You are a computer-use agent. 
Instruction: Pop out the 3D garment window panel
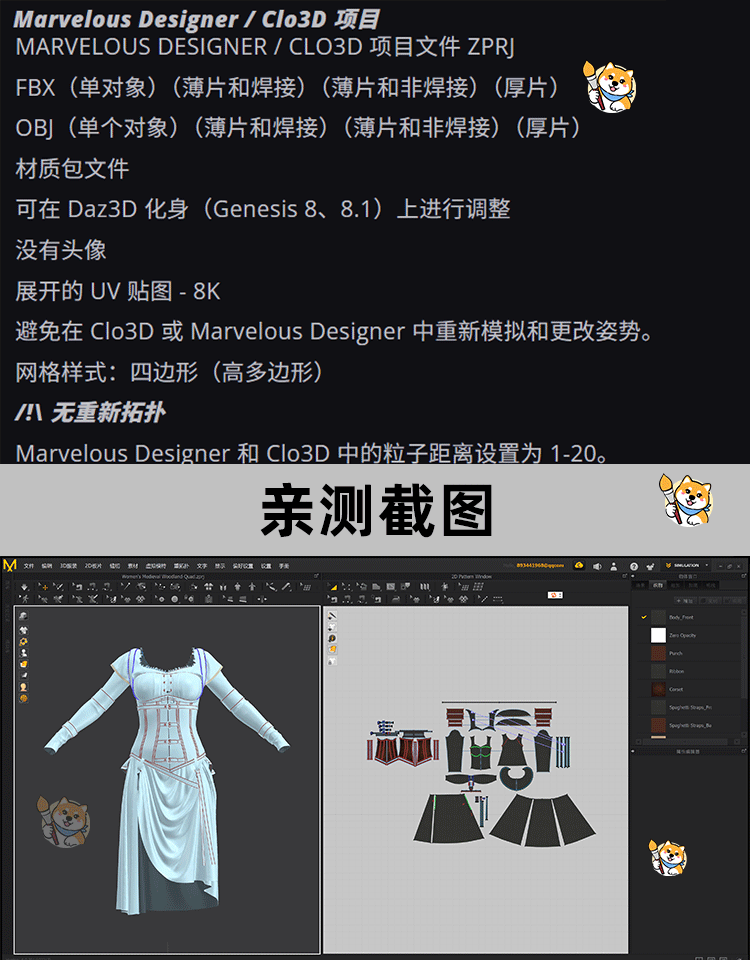click(x=316, y=576)
